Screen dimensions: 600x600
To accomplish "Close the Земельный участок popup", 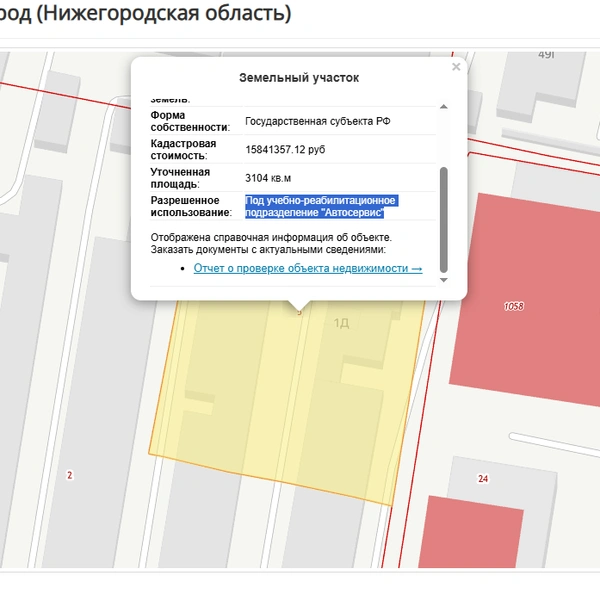I will [456, 67].
